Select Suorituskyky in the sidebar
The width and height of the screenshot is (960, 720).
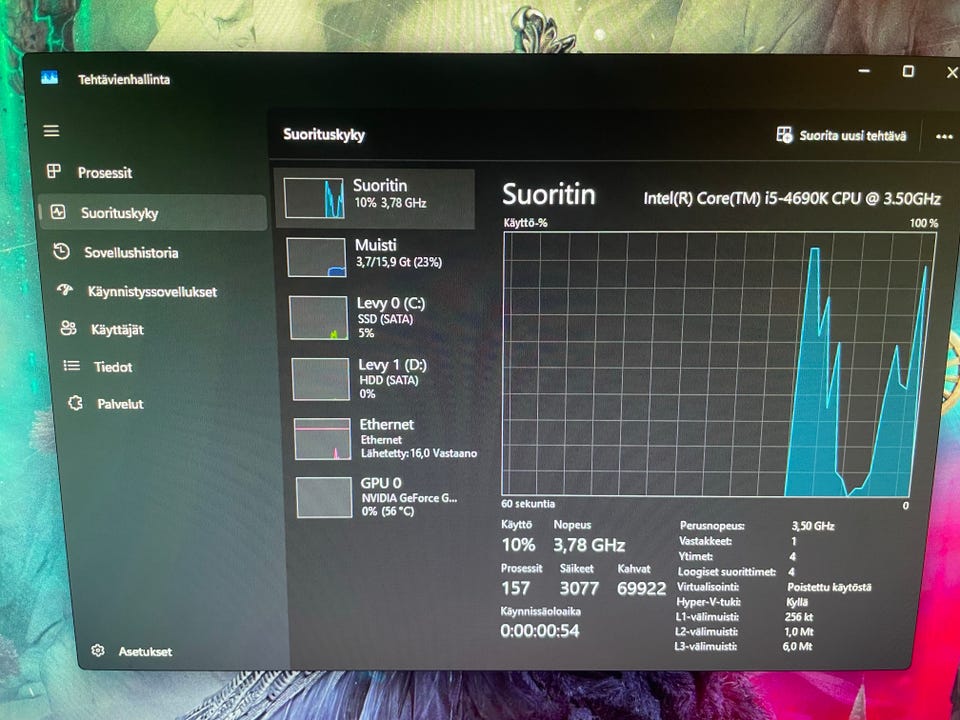pyautogui.click(x=152, y=212)
